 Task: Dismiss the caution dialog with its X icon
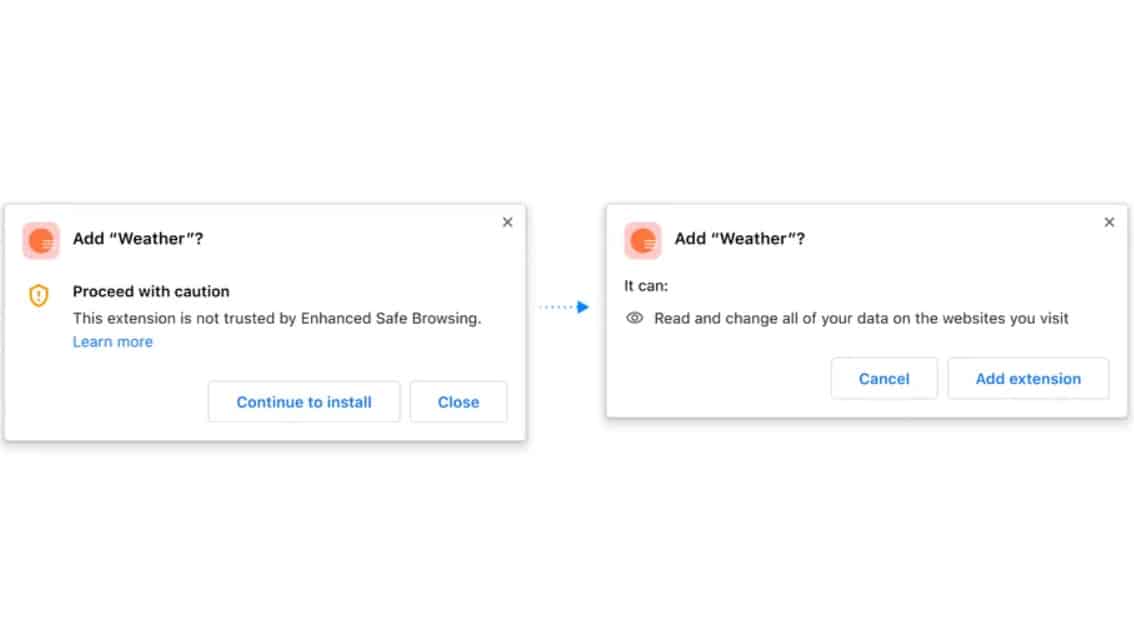pyautogui.click(x=507, y=222)
